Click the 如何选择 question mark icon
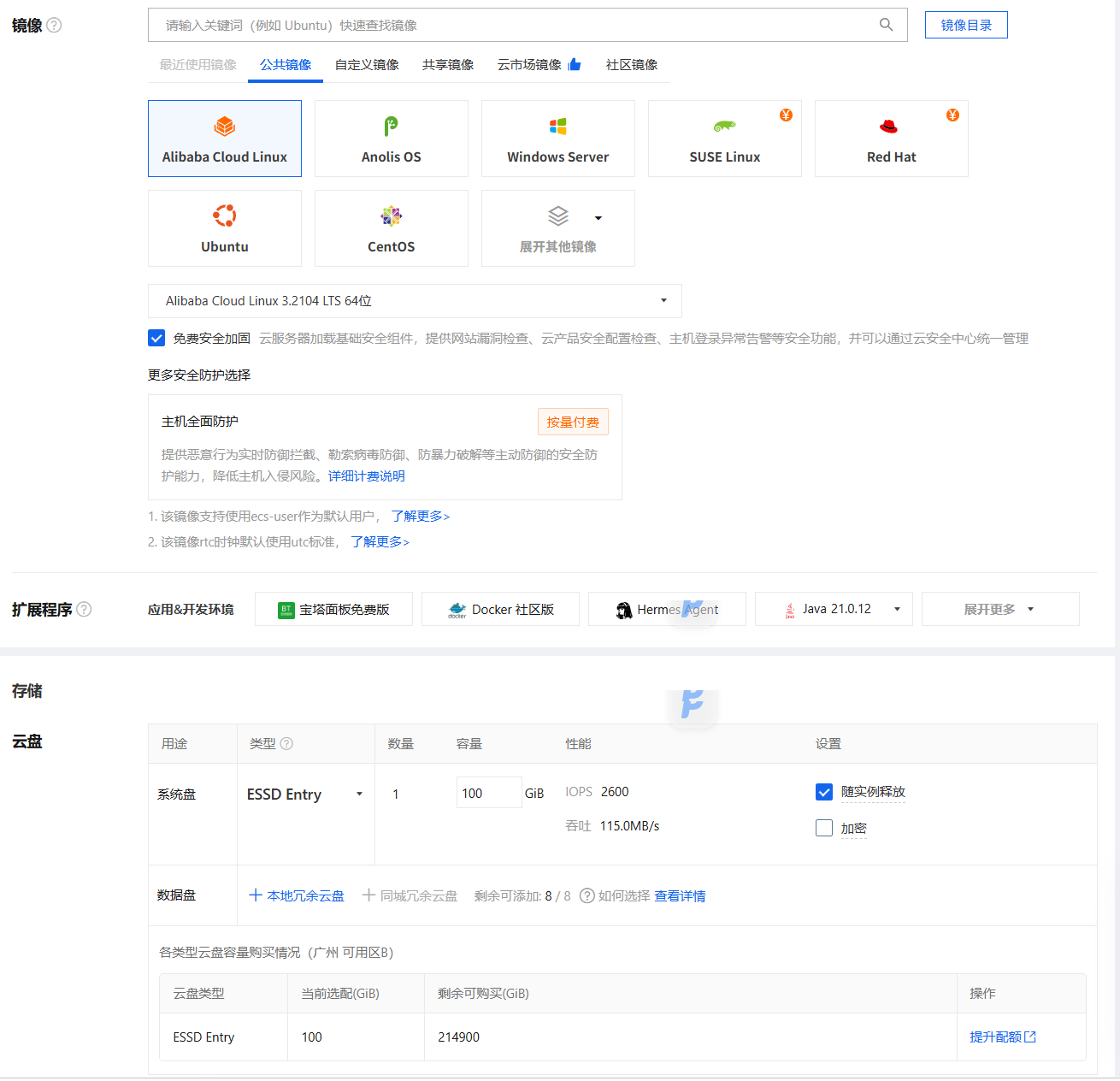 [587, 895]
